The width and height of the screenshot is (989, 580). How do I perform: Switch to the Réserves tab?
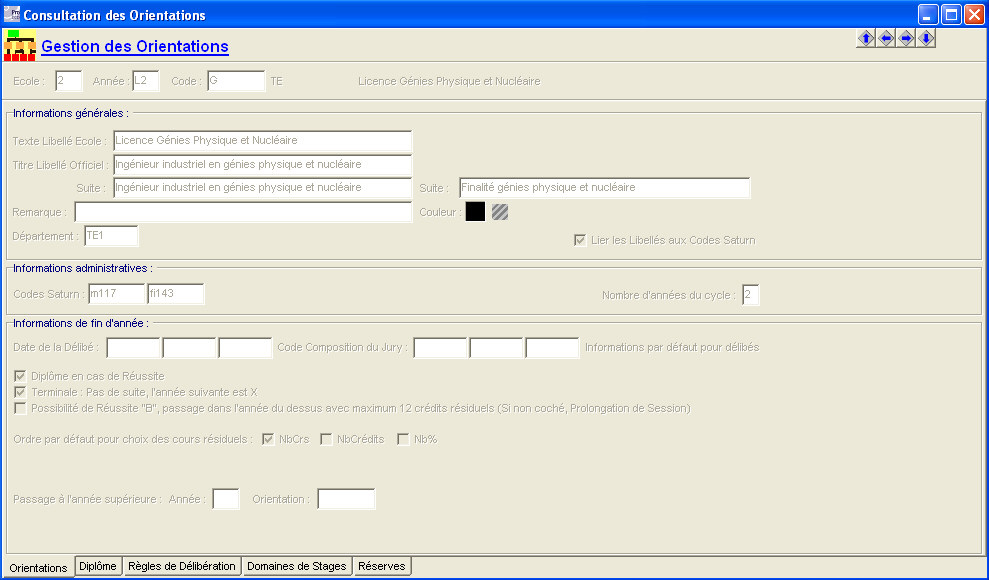[x=382, y=566]
